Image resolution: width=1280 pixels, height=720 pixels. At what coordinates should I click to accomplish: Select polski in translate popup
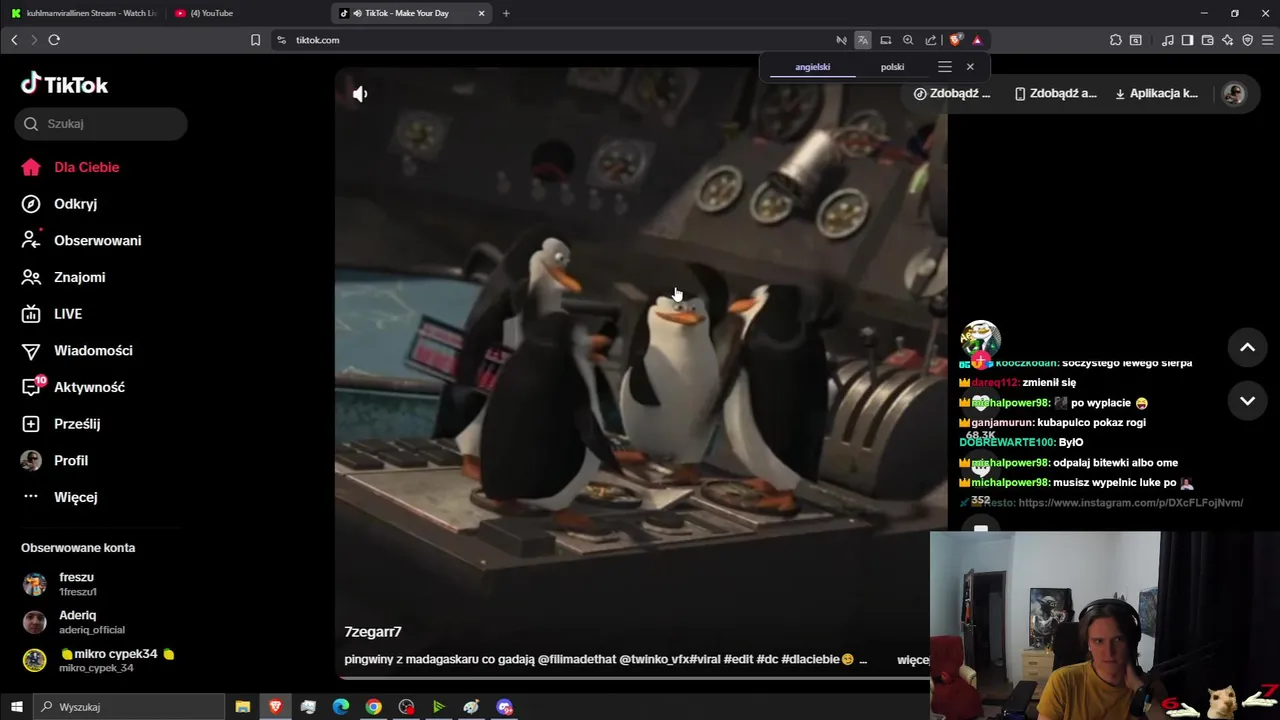[x=892, y=67]
